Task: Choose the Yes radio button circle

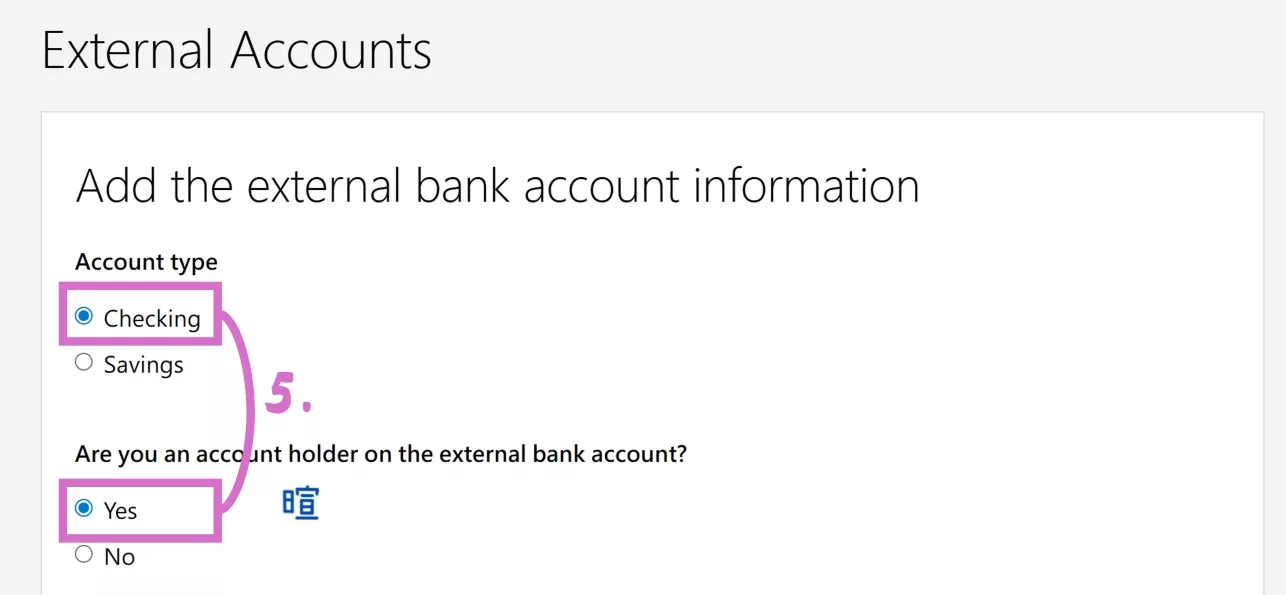Action: (x=84, y=509)
